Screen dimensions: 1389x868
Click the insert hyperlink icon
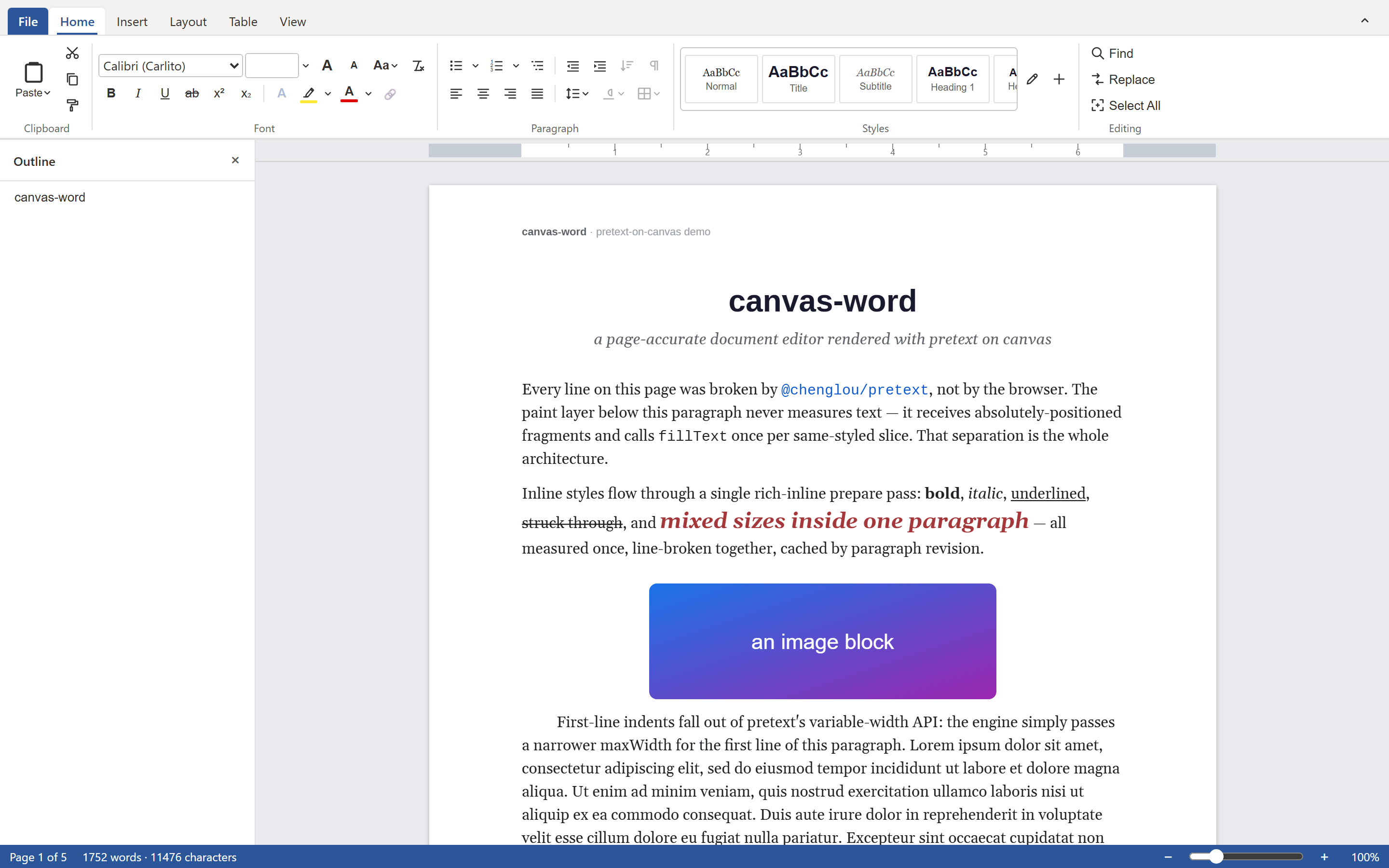pos(390,93)
